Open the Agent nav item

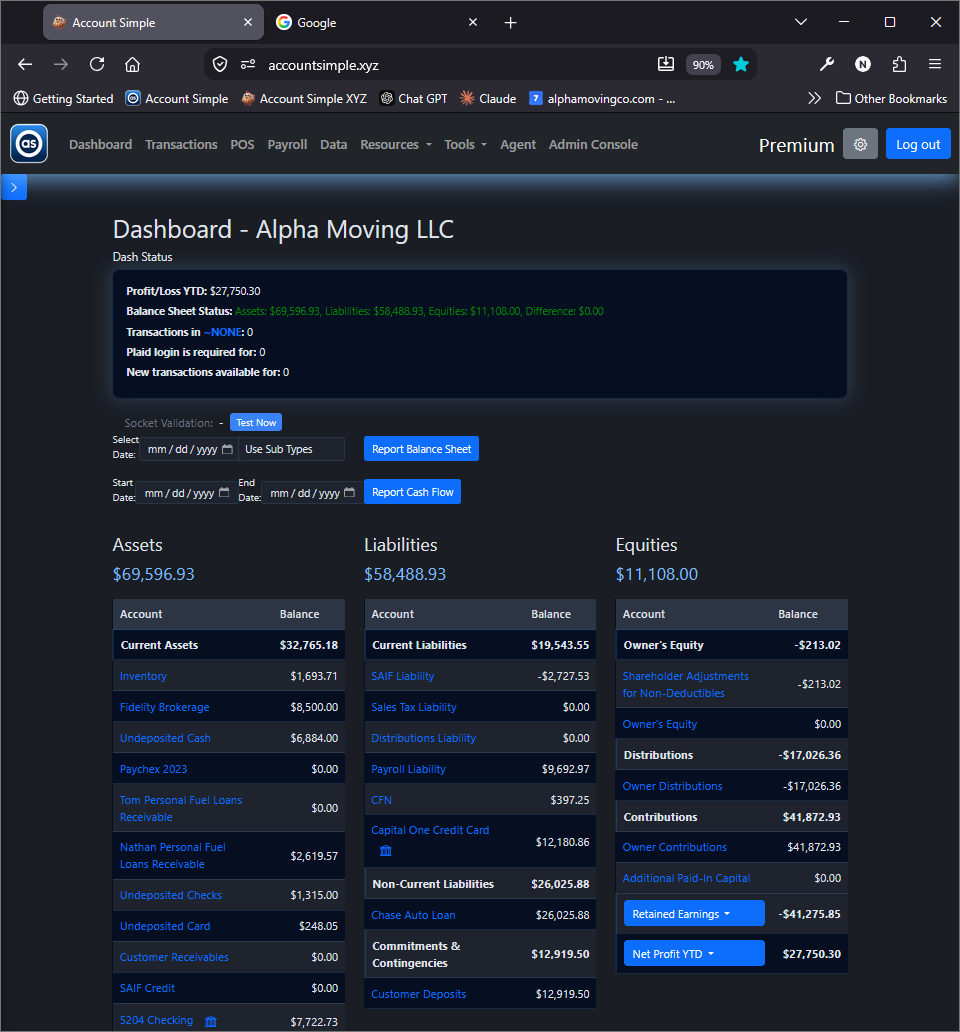click(518, 145)
